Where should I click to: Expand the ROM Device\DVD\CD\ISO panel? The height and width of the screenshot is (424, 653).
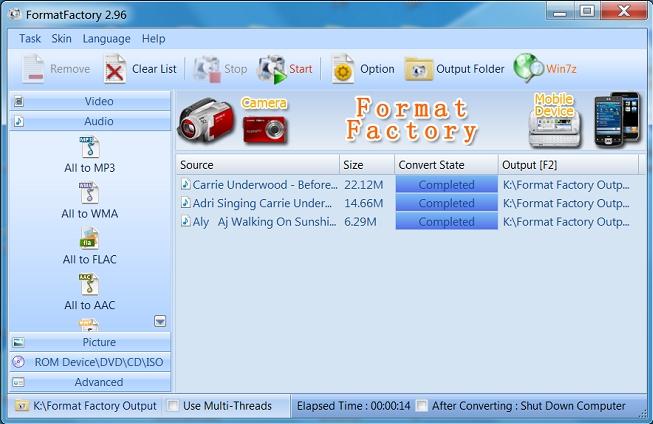[90, 362]
